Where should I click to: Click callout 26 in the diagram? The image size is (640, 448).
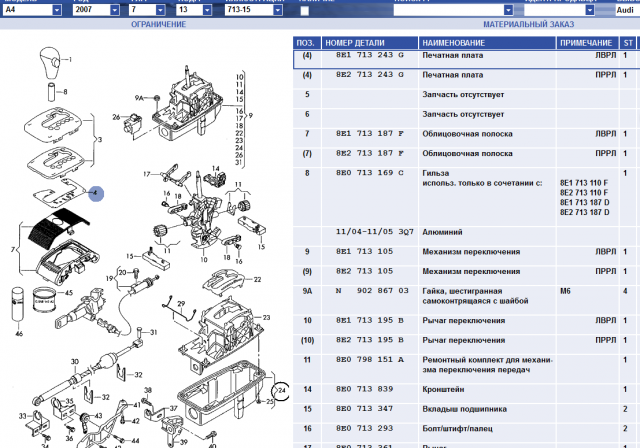pos(117,117)
